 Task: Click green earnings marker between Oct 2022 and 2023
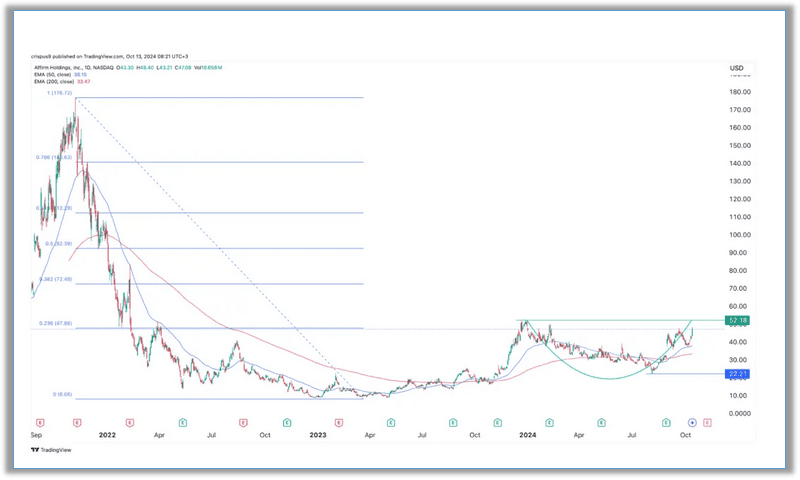287,422
